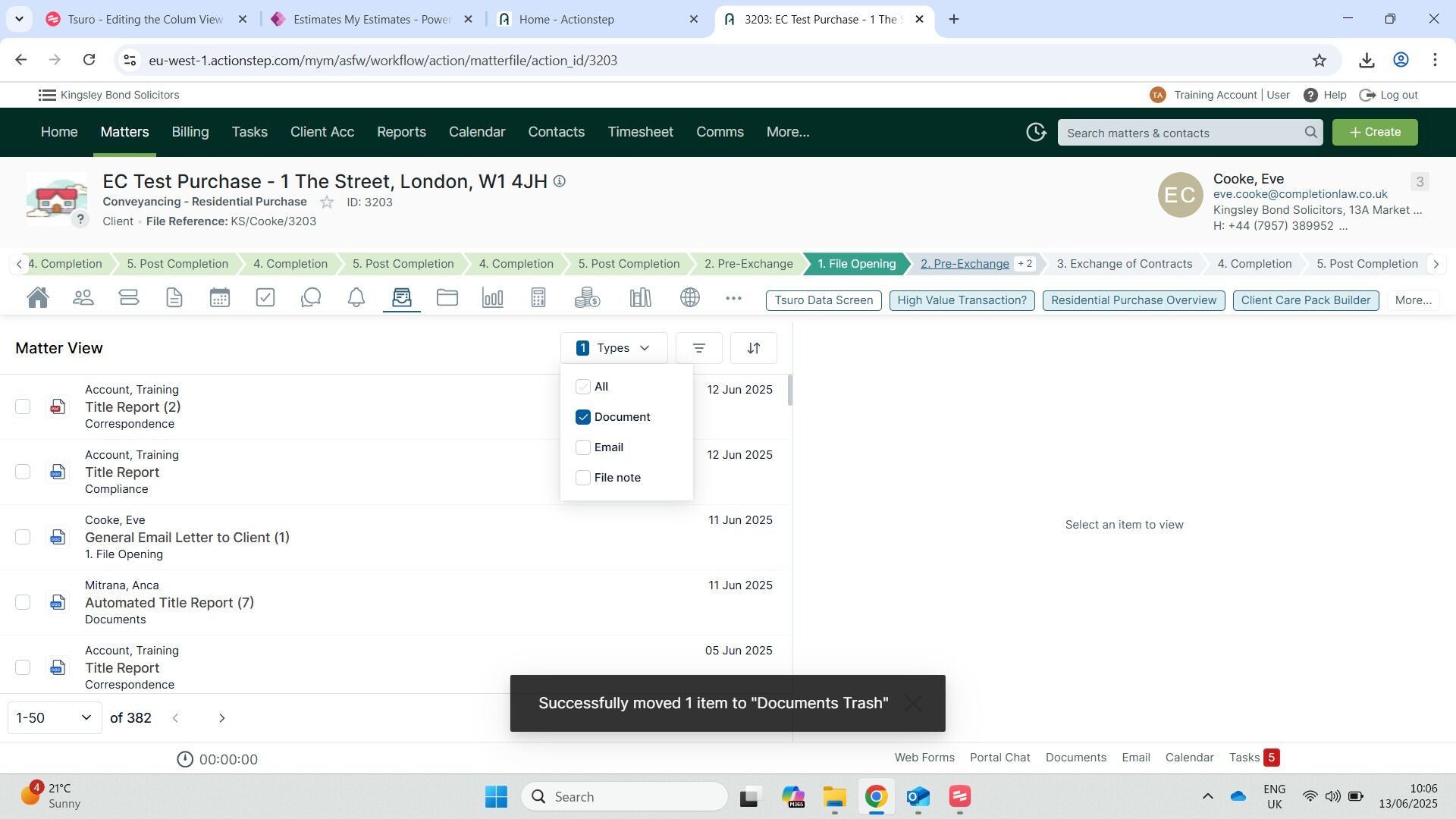Viewport: 1456px width, 819px height.
Task: Open the 1-50 page range dropdown
Action: tap(55, 717)
